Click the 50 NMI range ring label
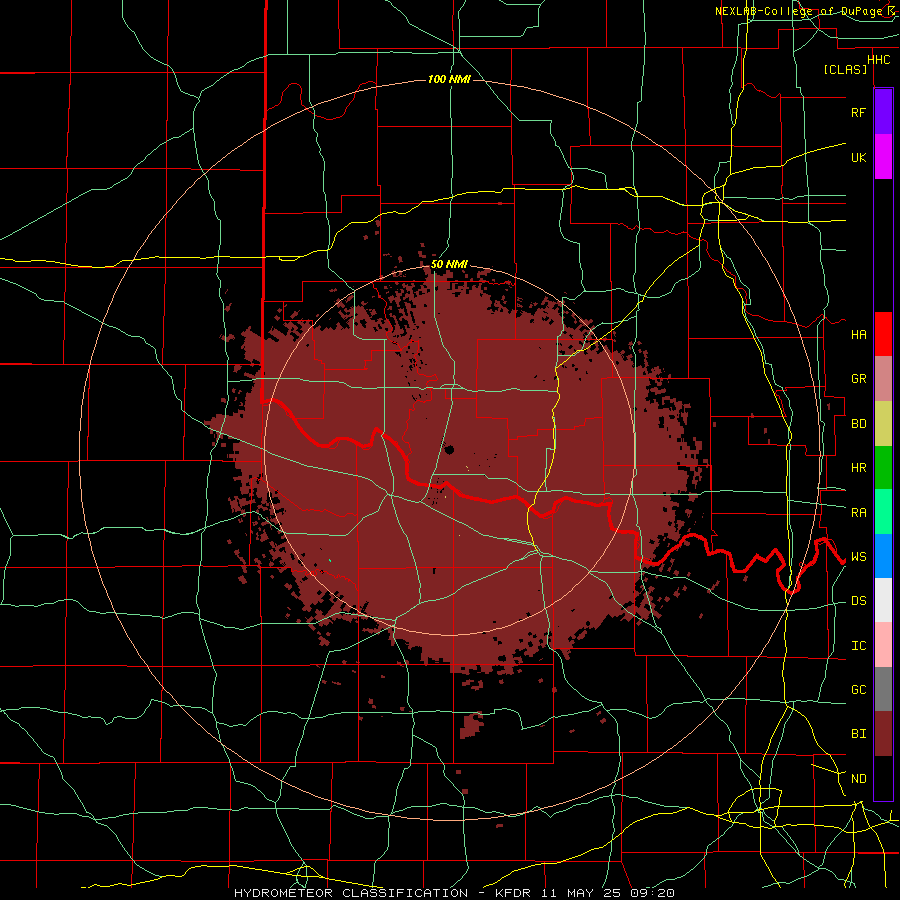900x900 pixels. pos(449,265)
